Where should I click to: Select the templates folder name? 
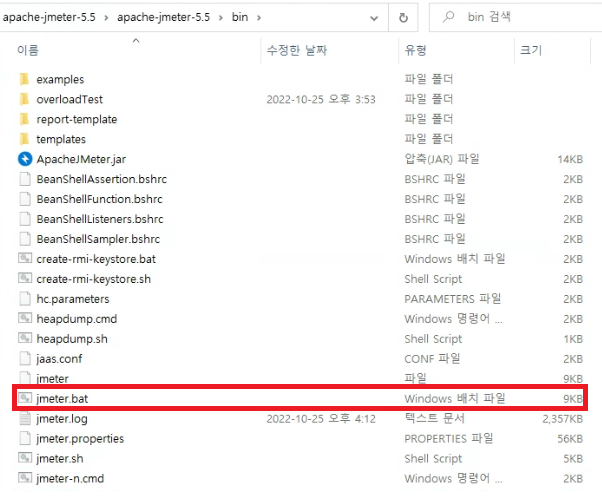(61, 139)
